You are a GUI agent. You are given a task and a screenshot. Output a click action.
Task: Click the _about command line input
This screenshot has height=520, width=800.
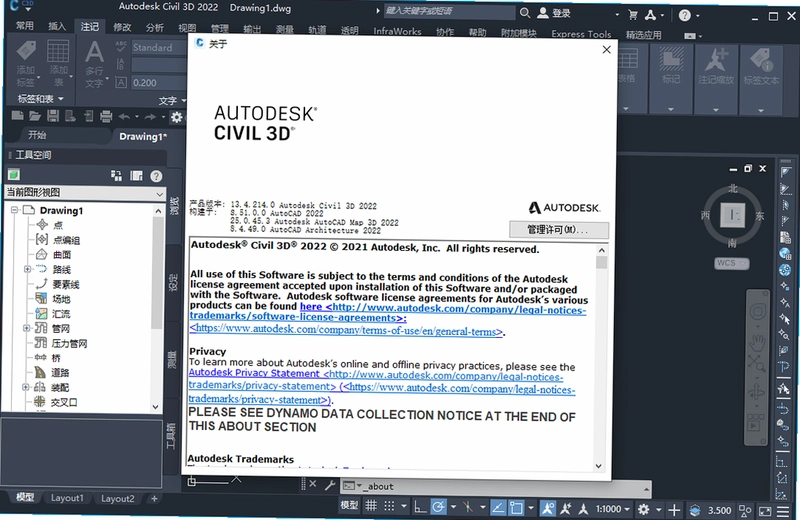point(495,486)
